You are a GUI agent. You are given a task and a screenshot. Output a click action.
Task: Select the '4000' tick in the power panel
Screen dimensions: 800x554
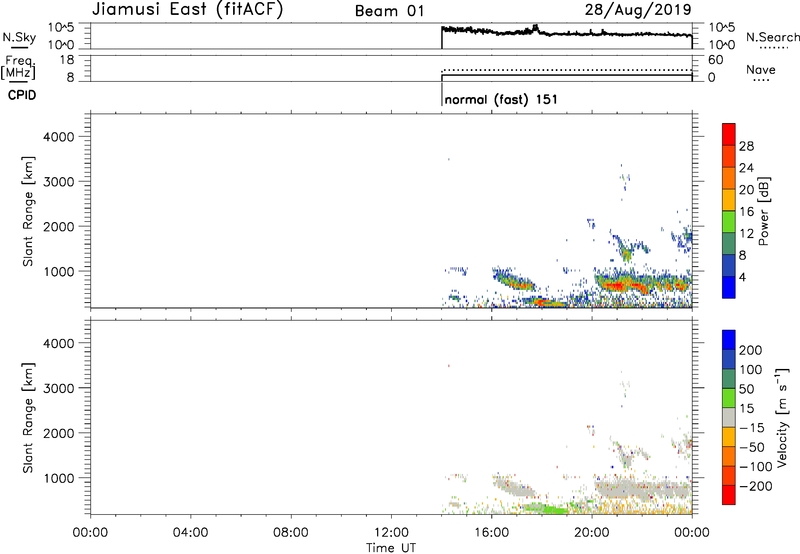59,137
